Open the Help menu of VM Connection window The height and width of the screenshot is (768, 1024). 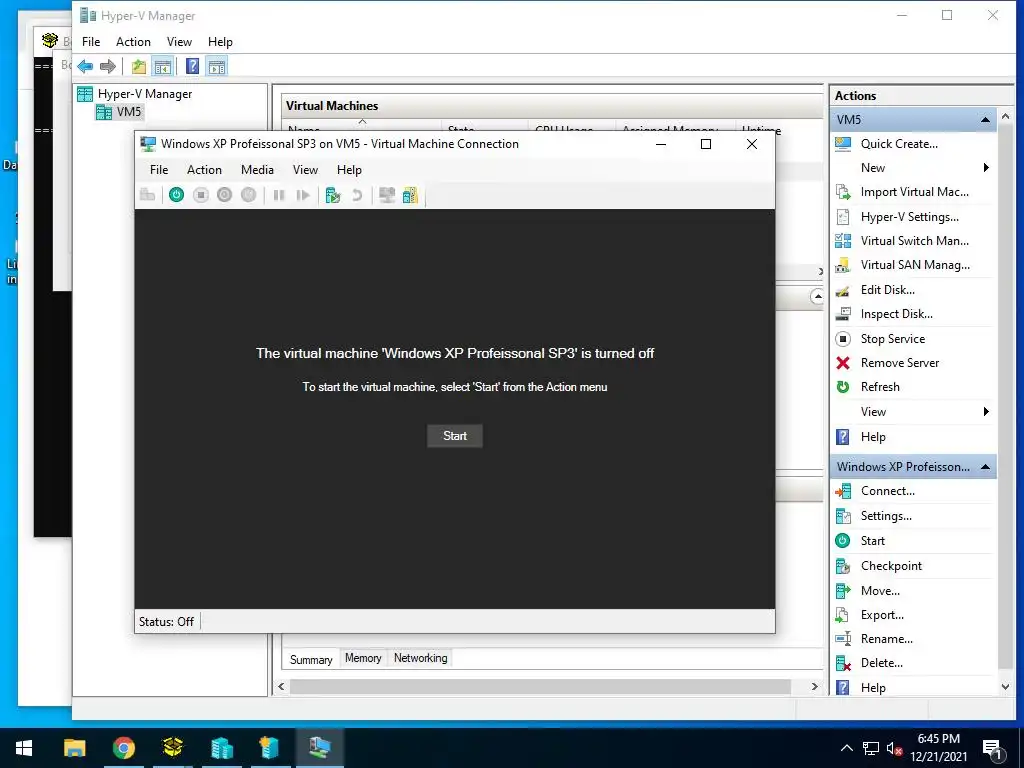point(349,170)
